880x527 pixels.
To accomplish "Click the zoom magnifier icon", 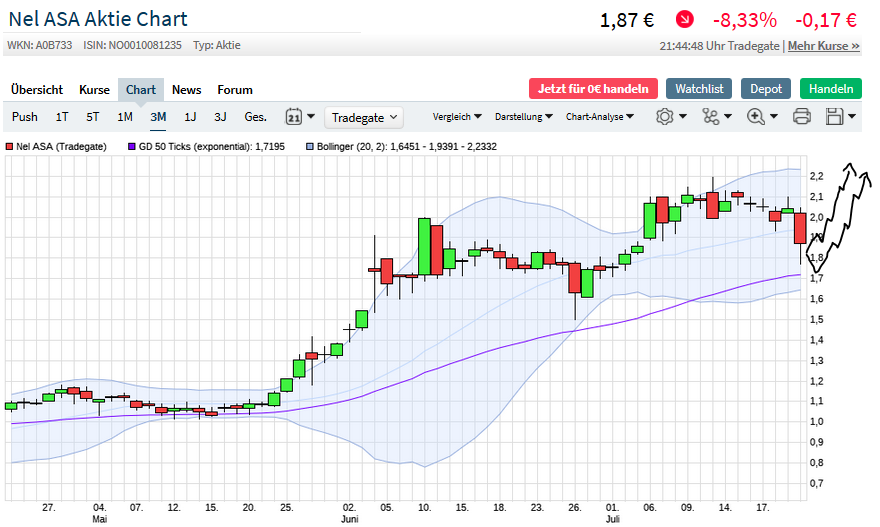I will 761,117.
